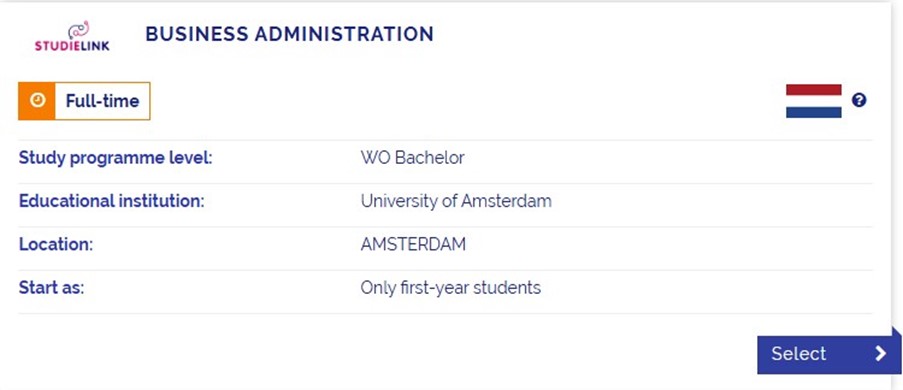Click the Start as label
This screenshot has height=390, width=903.
tap(51, 287)
